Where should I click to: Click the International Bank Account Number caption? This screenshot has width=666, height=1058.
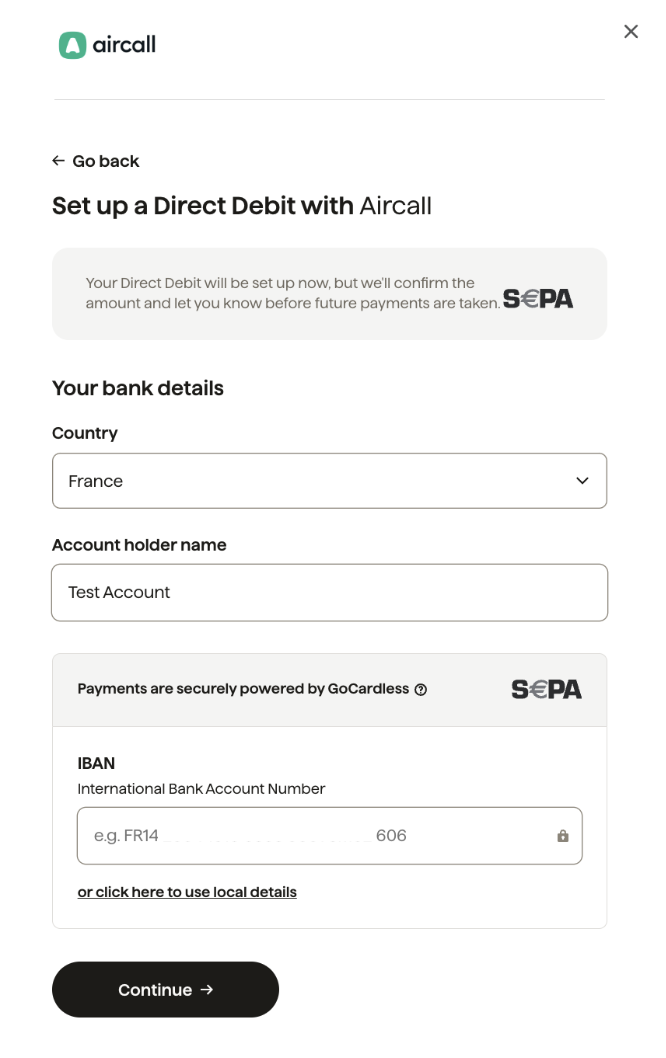[x=201, y=789]
